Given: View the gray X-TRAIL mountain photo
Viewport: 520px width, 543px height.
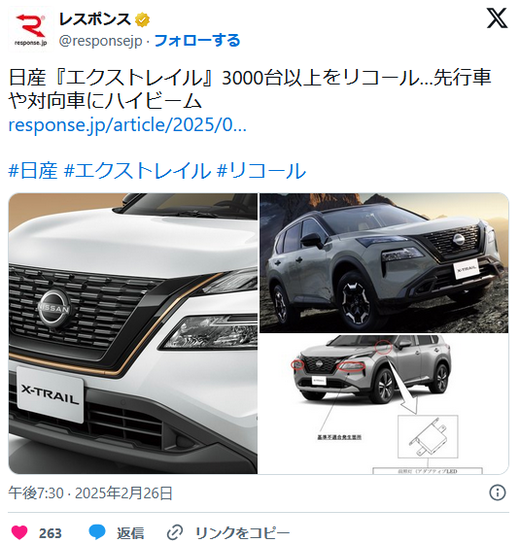Looking at the screenshot, I should tap(384, 263).
